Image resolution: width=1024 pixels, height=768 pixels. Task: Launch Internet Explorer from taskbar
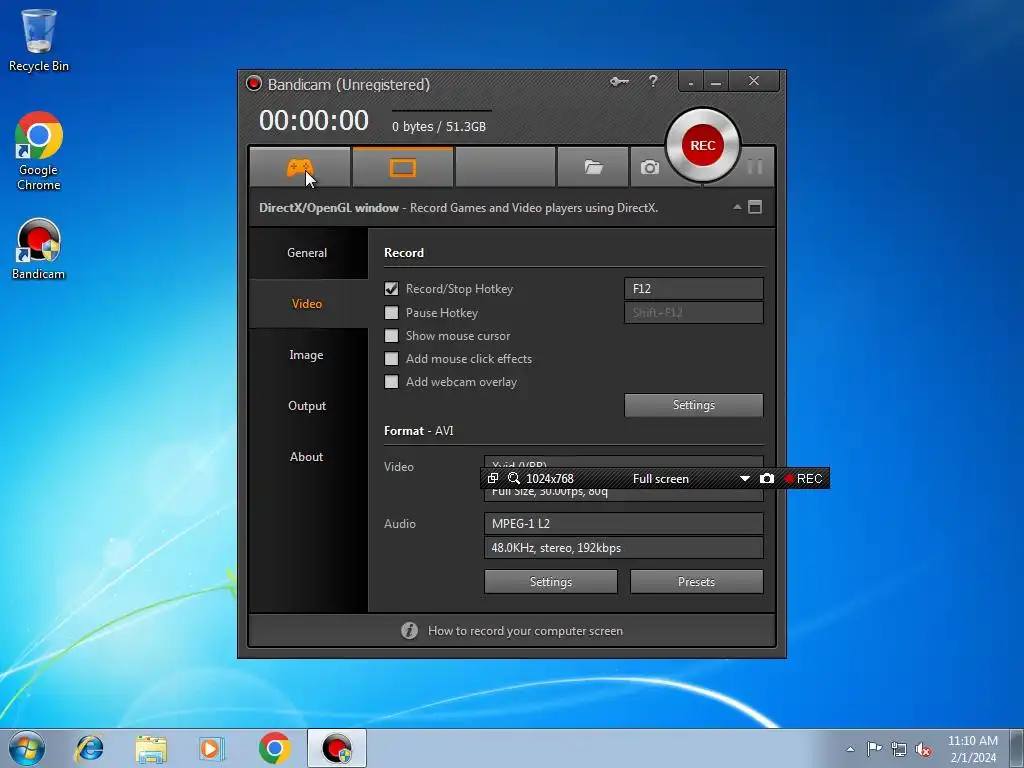pyautogui.click(x=89, y=748)
